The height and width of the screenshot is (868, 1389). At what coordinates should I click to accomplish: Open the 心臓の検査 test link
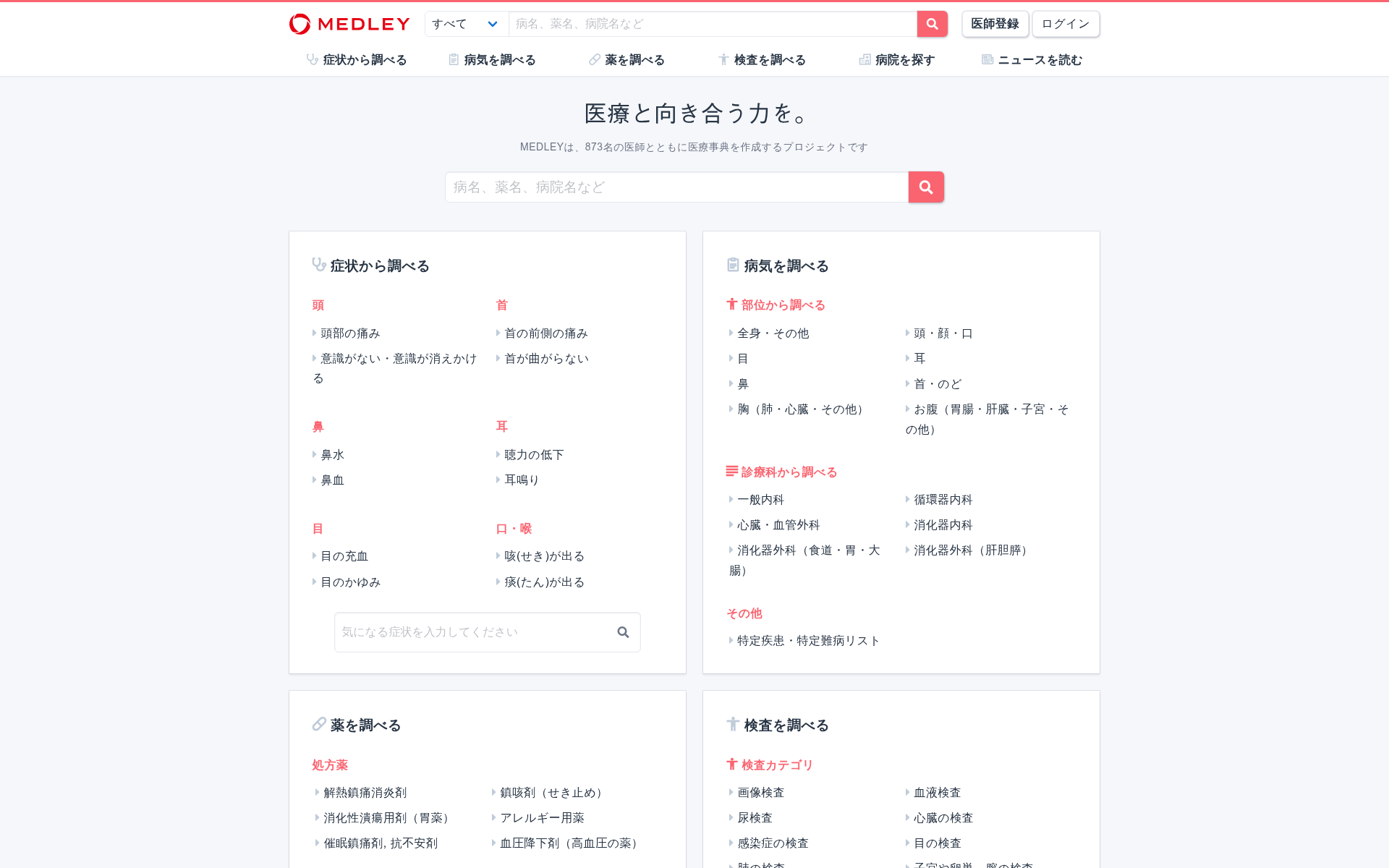click(x=943, y=818)
